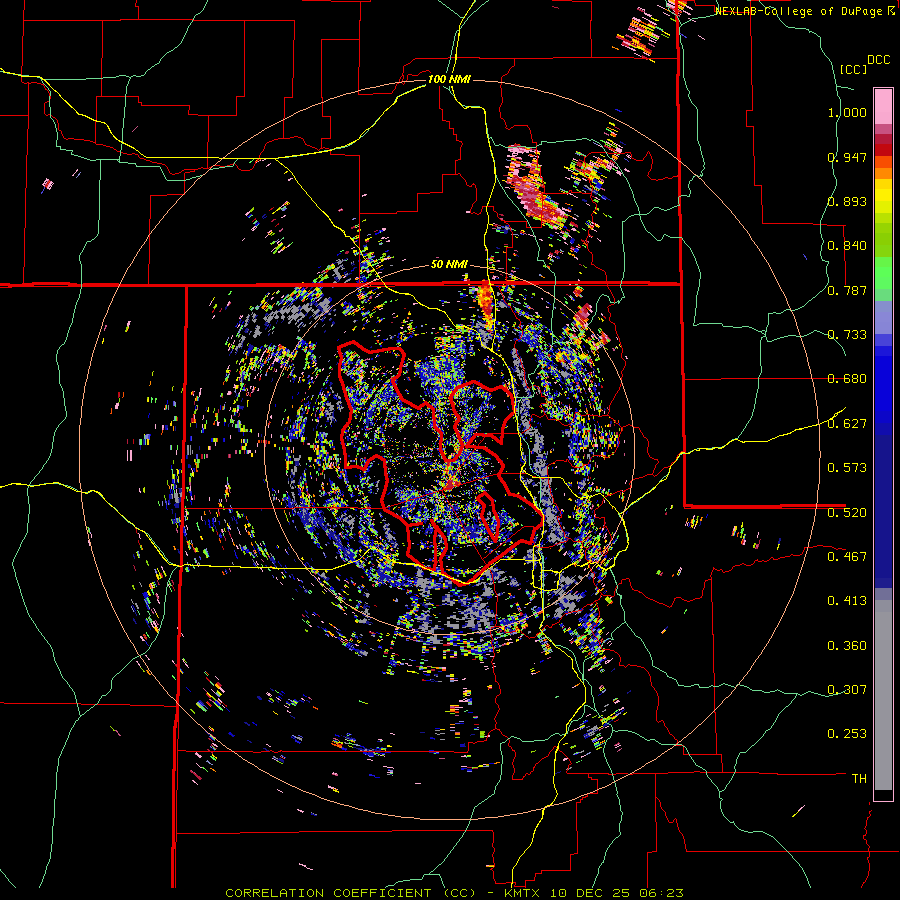Click the TH threshold label
Screen dimensions: 900x900
859,779
